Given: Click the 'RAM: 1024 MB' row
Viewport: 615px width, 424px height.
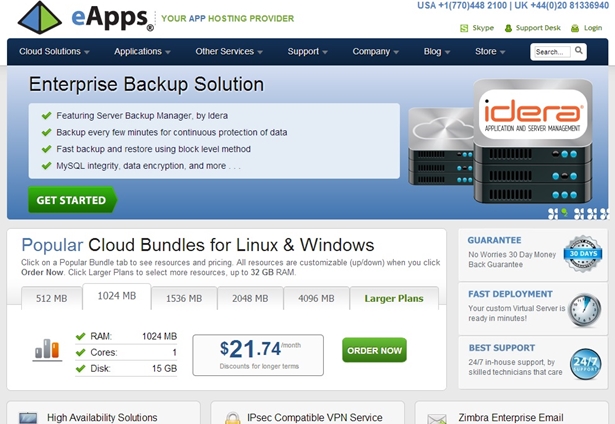Looking at the screenshot, I should pos(126,336).
